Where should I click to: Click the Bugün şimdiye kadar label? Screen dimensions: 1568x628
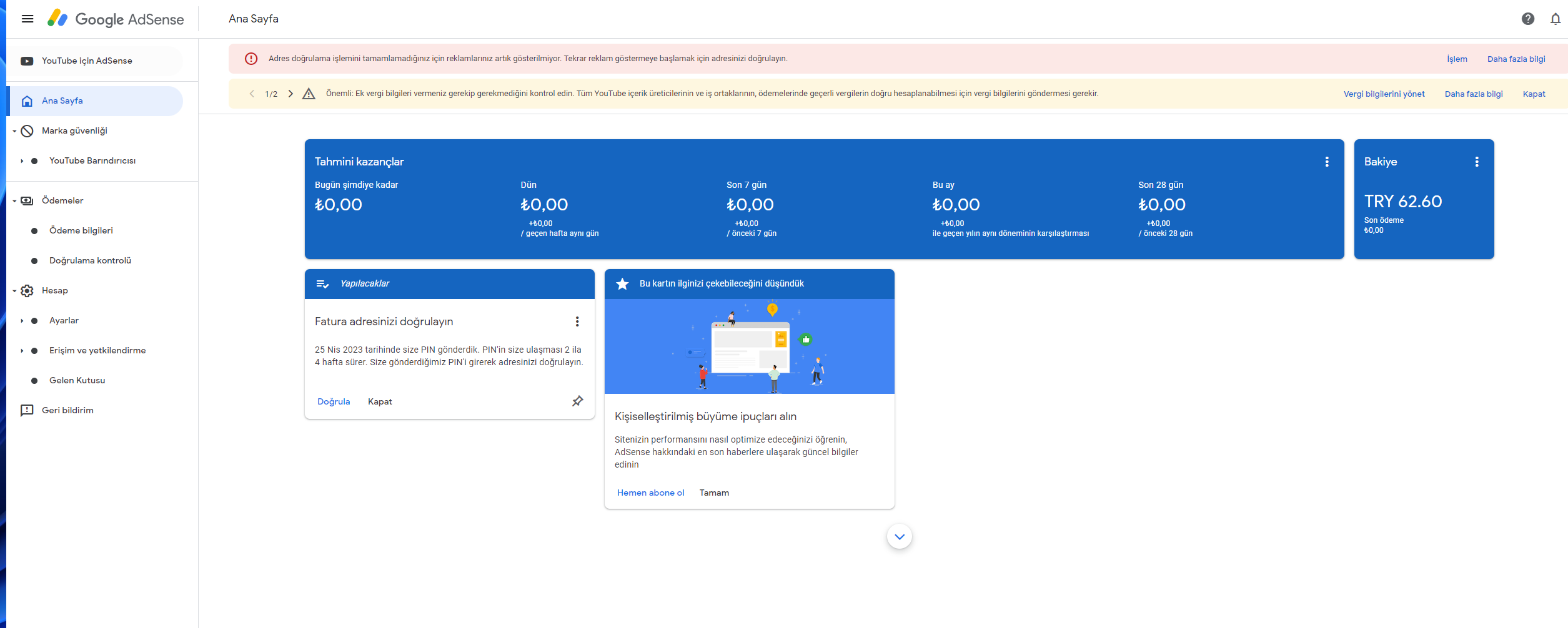[x=356, y=185]
